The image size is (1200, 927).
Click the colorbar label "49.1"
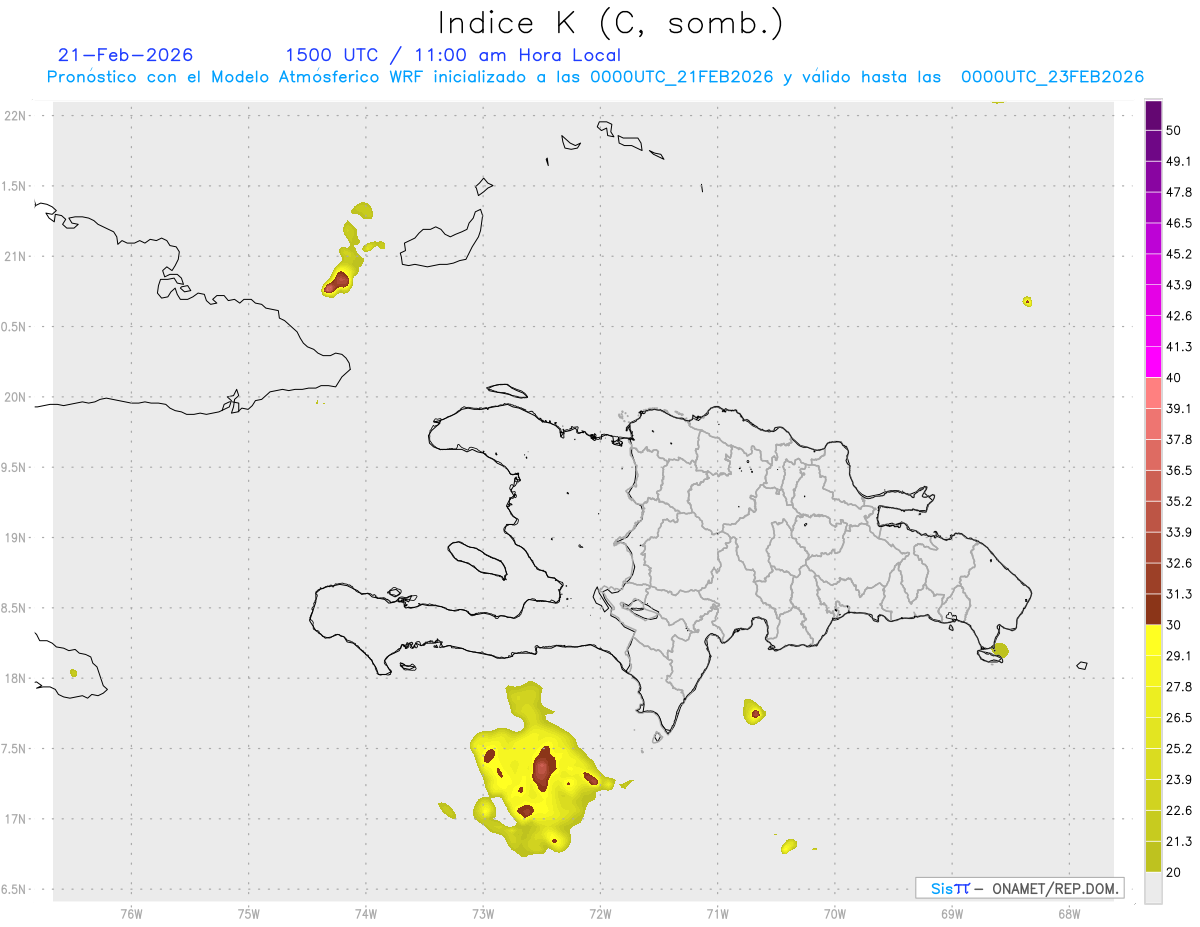[1179, 162]
